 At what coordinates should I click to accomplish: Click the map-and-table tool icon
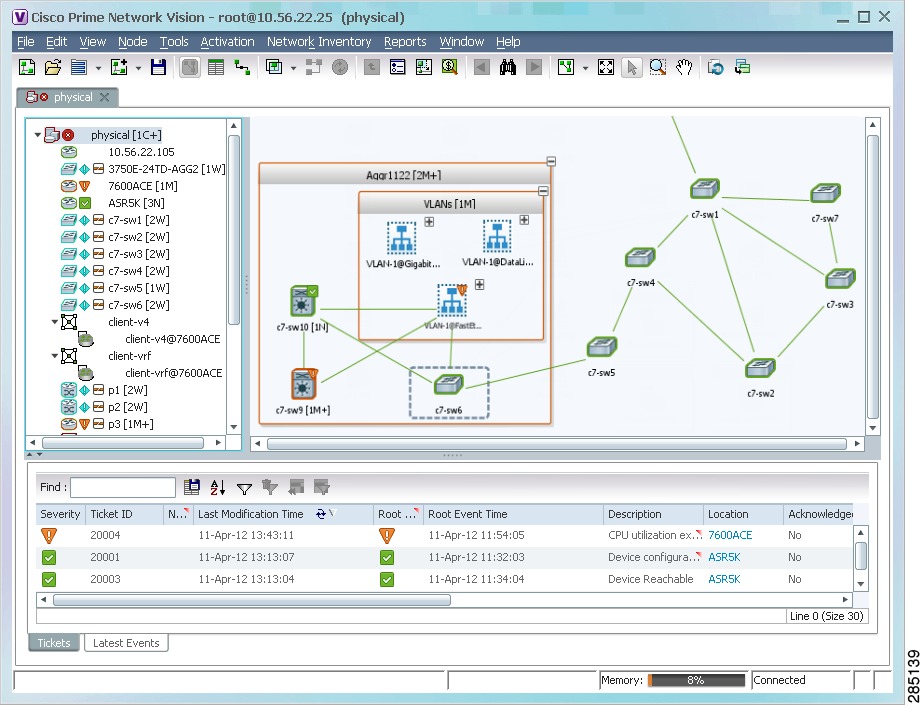423,67
